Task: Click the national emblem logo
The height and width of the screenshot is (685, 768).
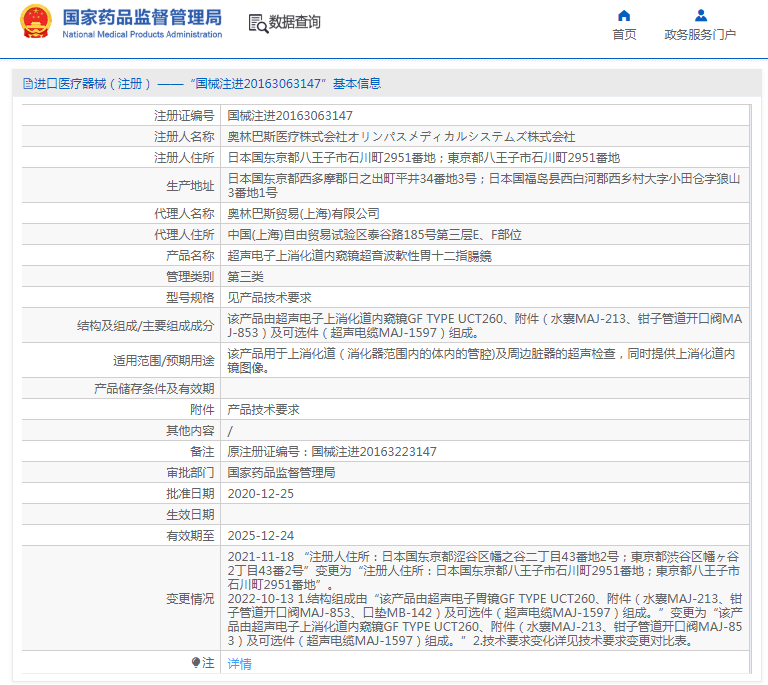Action: pos(36,22)
